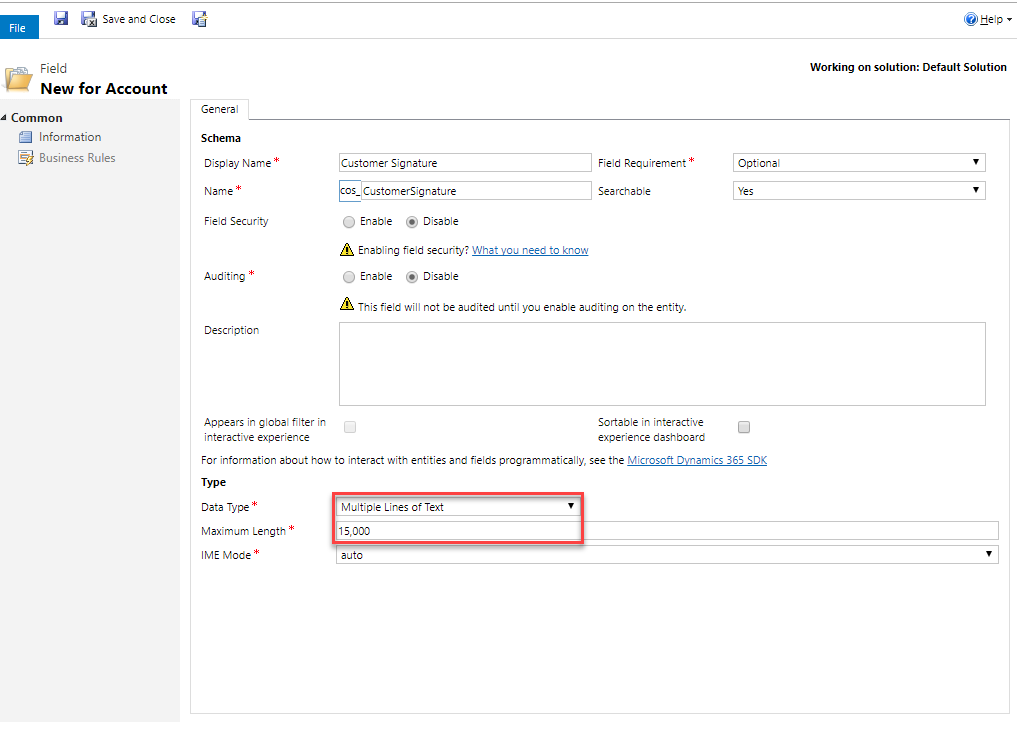The image size is (1017, 729).
Task: Click the Save and Close icon
Action: click(x=89, y=19)
